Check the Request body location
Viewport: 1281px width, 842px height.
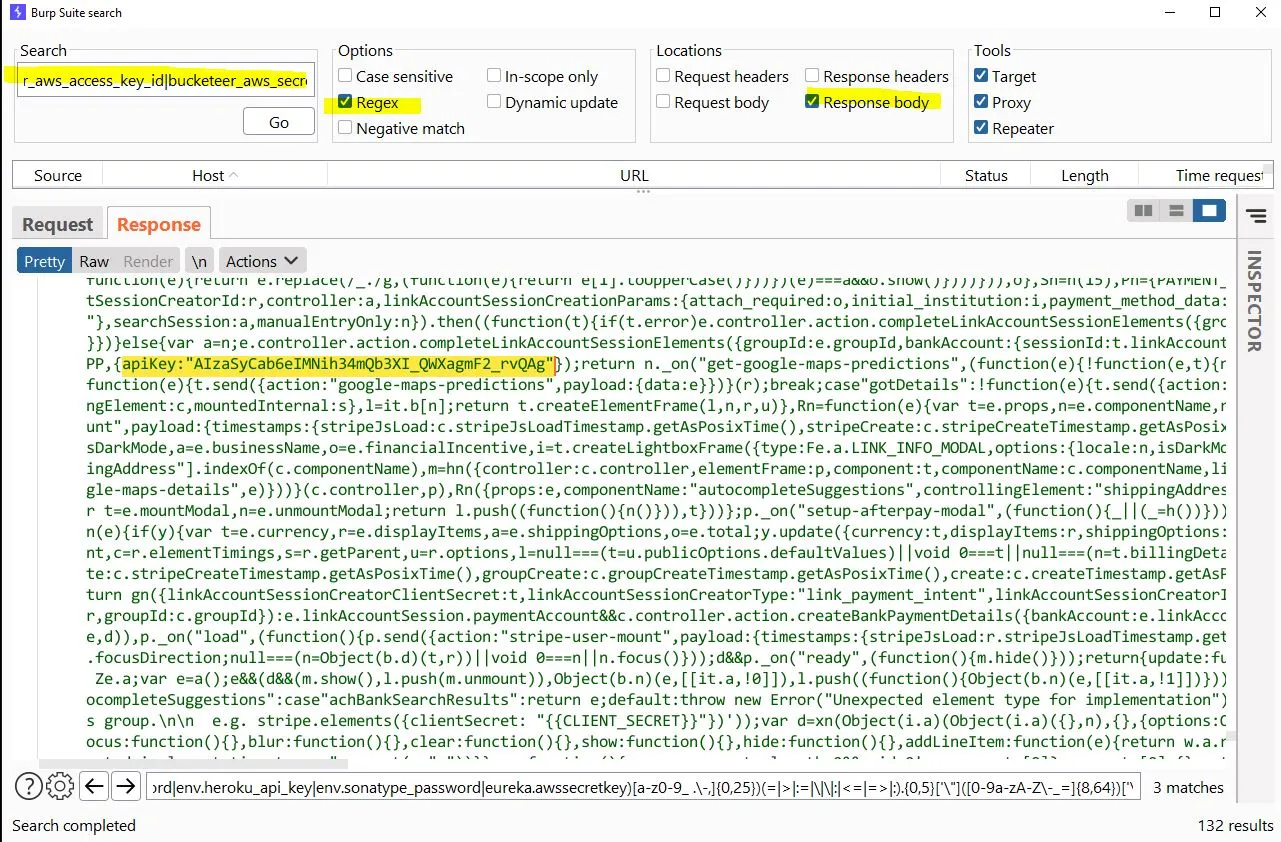click(663, 102)
